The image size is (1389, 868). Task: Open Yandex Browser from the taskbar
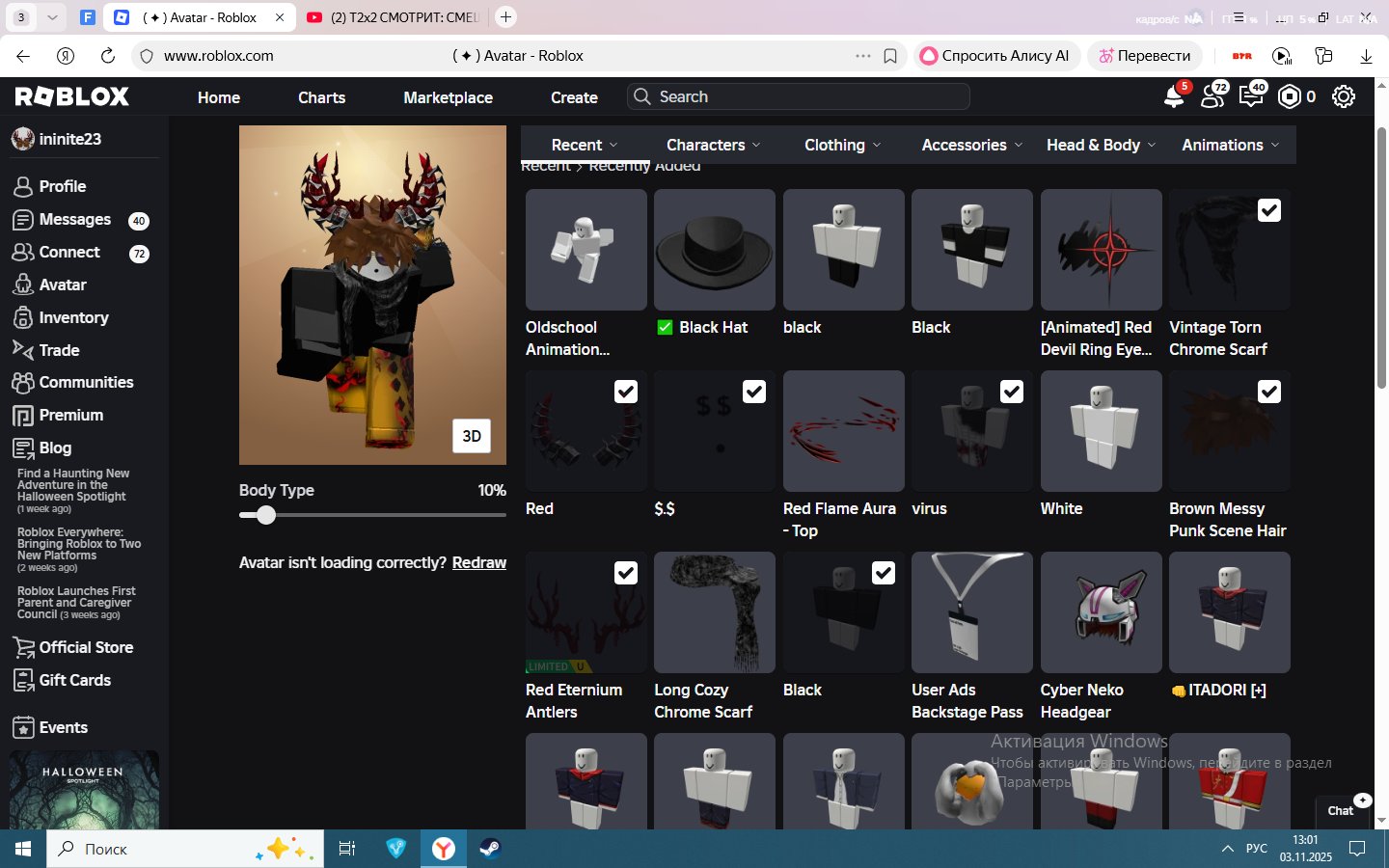pos(443,849)
